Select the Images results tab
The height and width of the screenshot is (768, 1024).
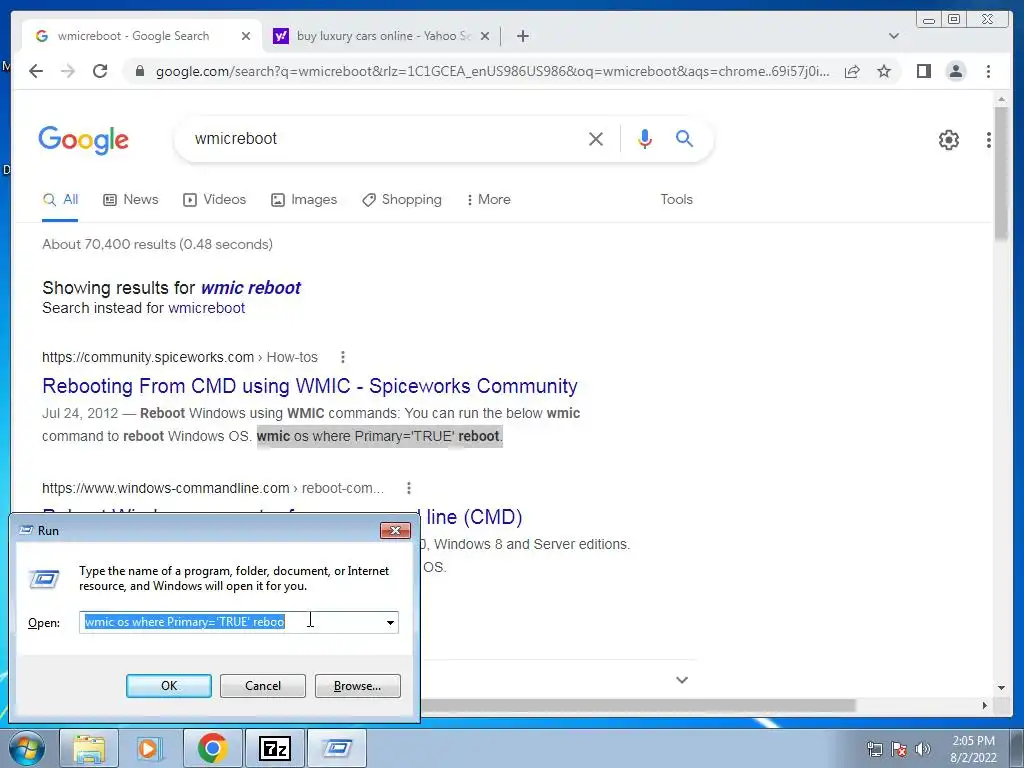point(304,199)
